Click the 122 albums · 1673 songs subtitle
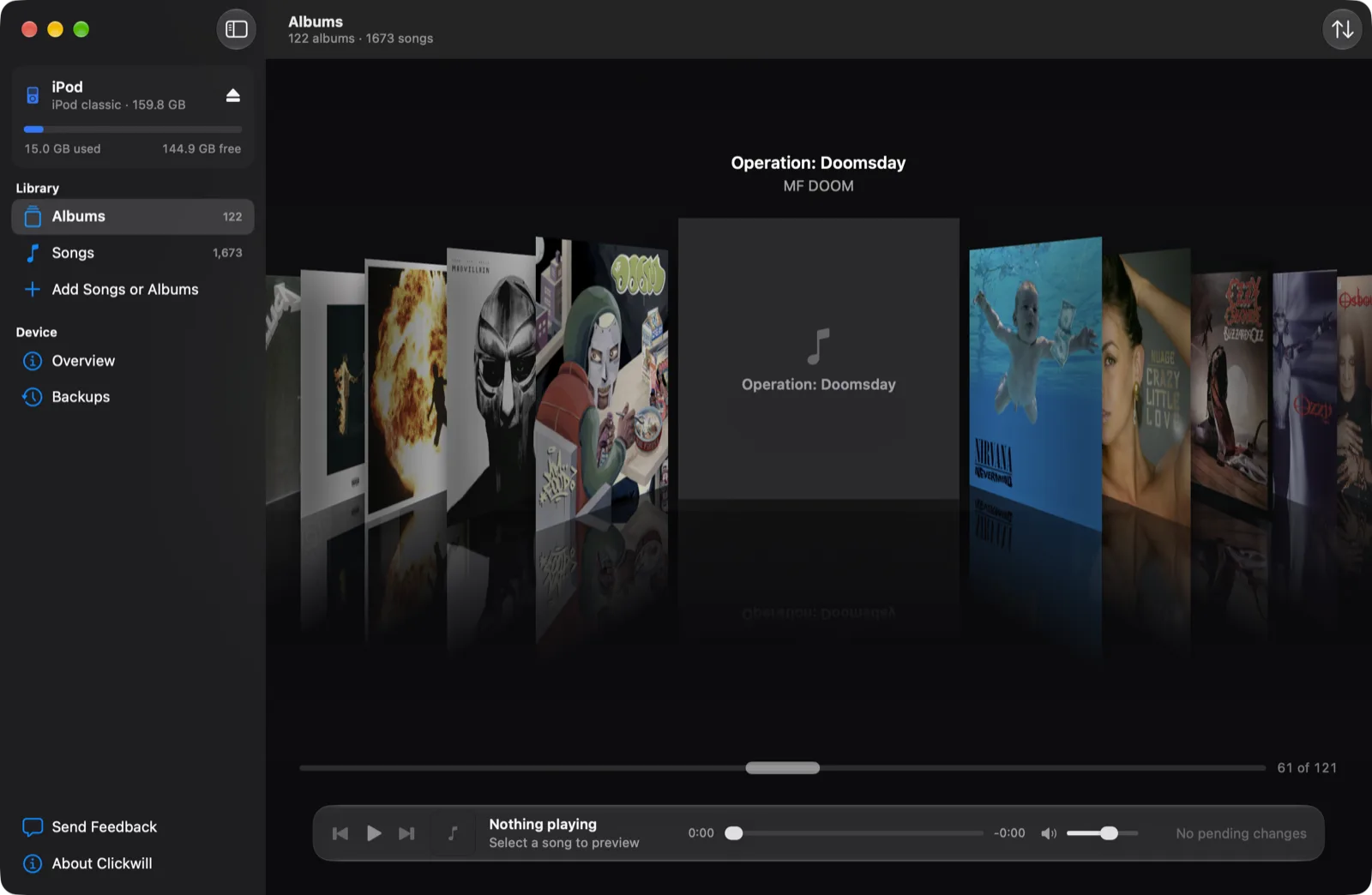 point(360,39)
